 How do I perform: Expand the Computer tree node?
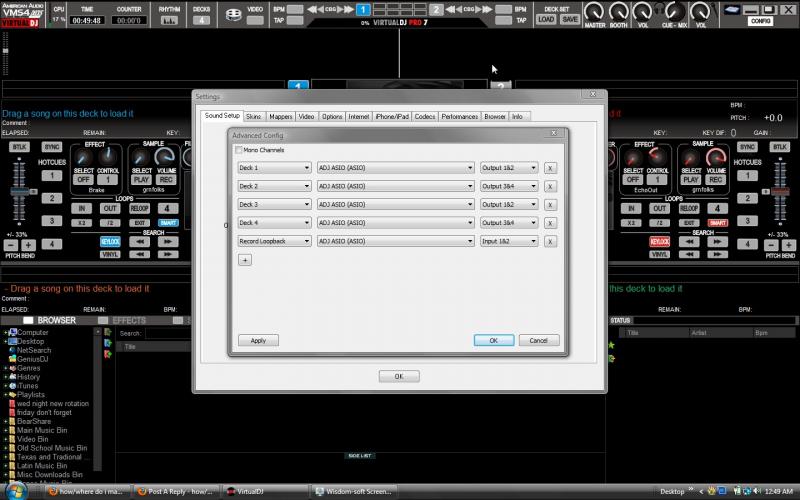(x=6, y=333)
